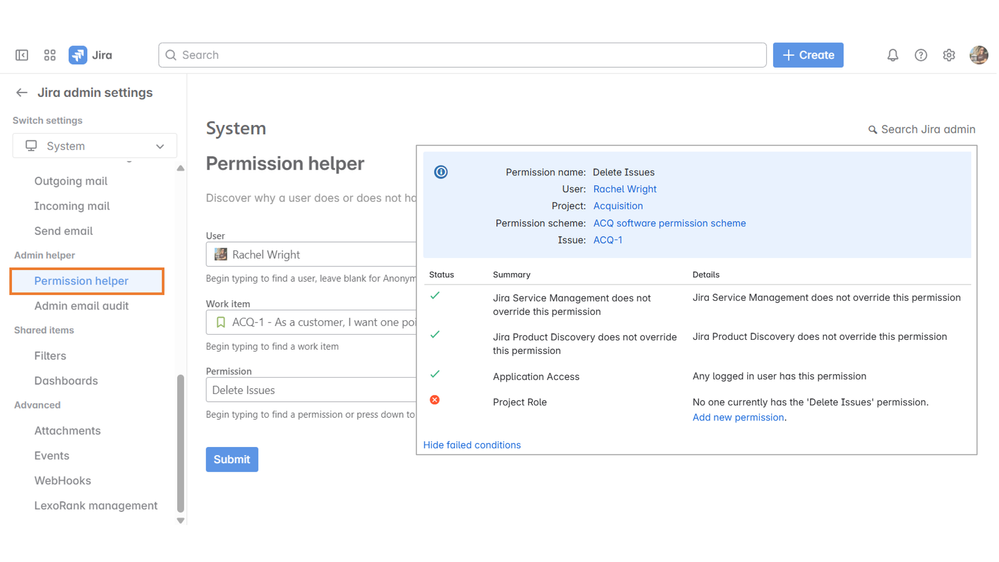This screenshot has width=999, height=562.
Task: Click the Jira logo icon
Action: pyautogui.click(x=78, y=55)
